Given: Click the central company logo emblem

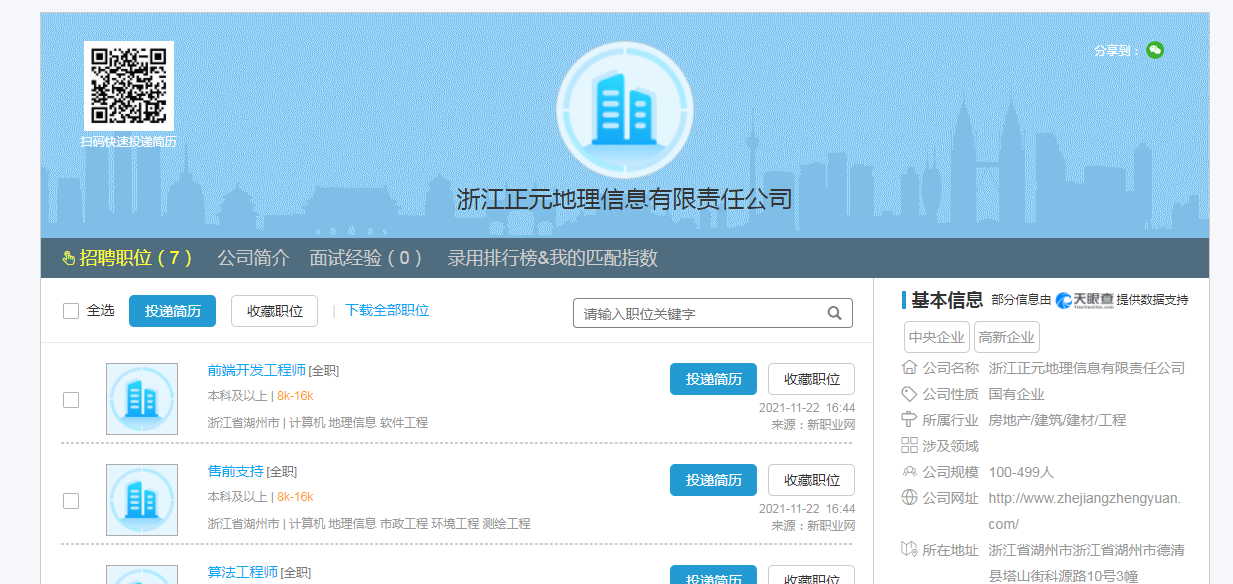Looking at the screenshot, I should [x=624, y=109].
